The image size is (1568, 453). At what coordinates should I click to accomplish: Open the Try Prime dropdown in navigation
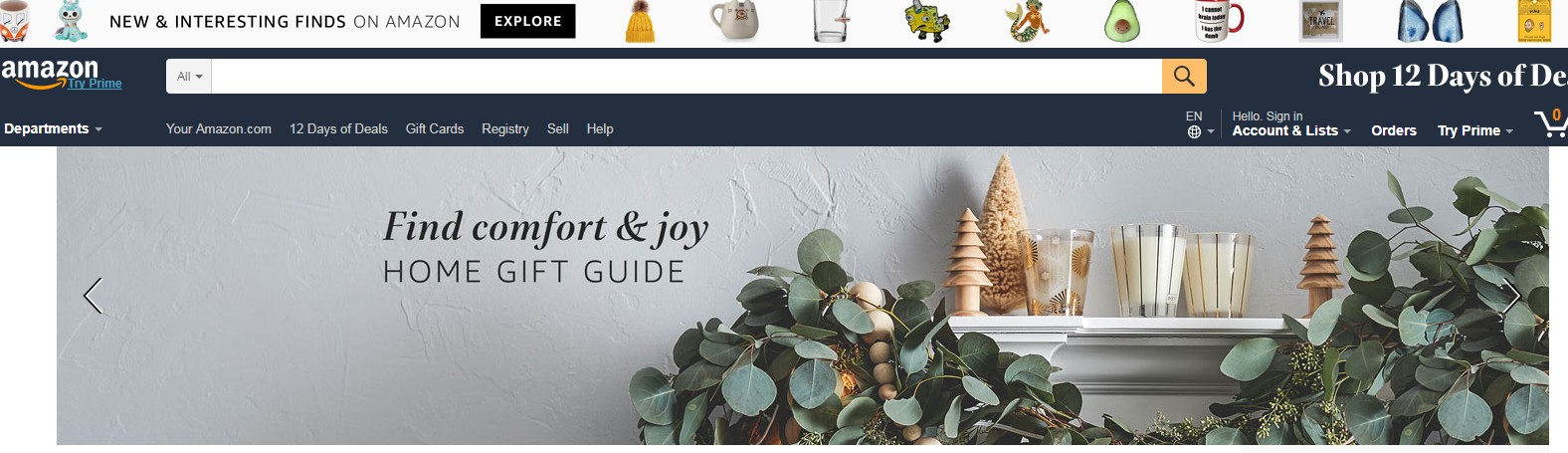[x=1474, y=130]
